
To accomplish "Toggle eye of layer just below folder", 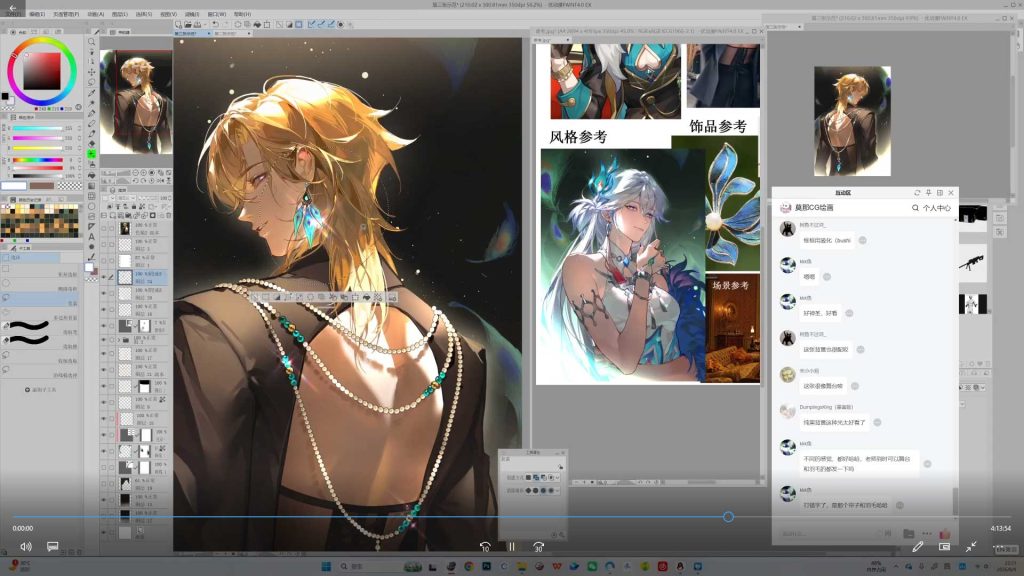I will pos(104,354).
